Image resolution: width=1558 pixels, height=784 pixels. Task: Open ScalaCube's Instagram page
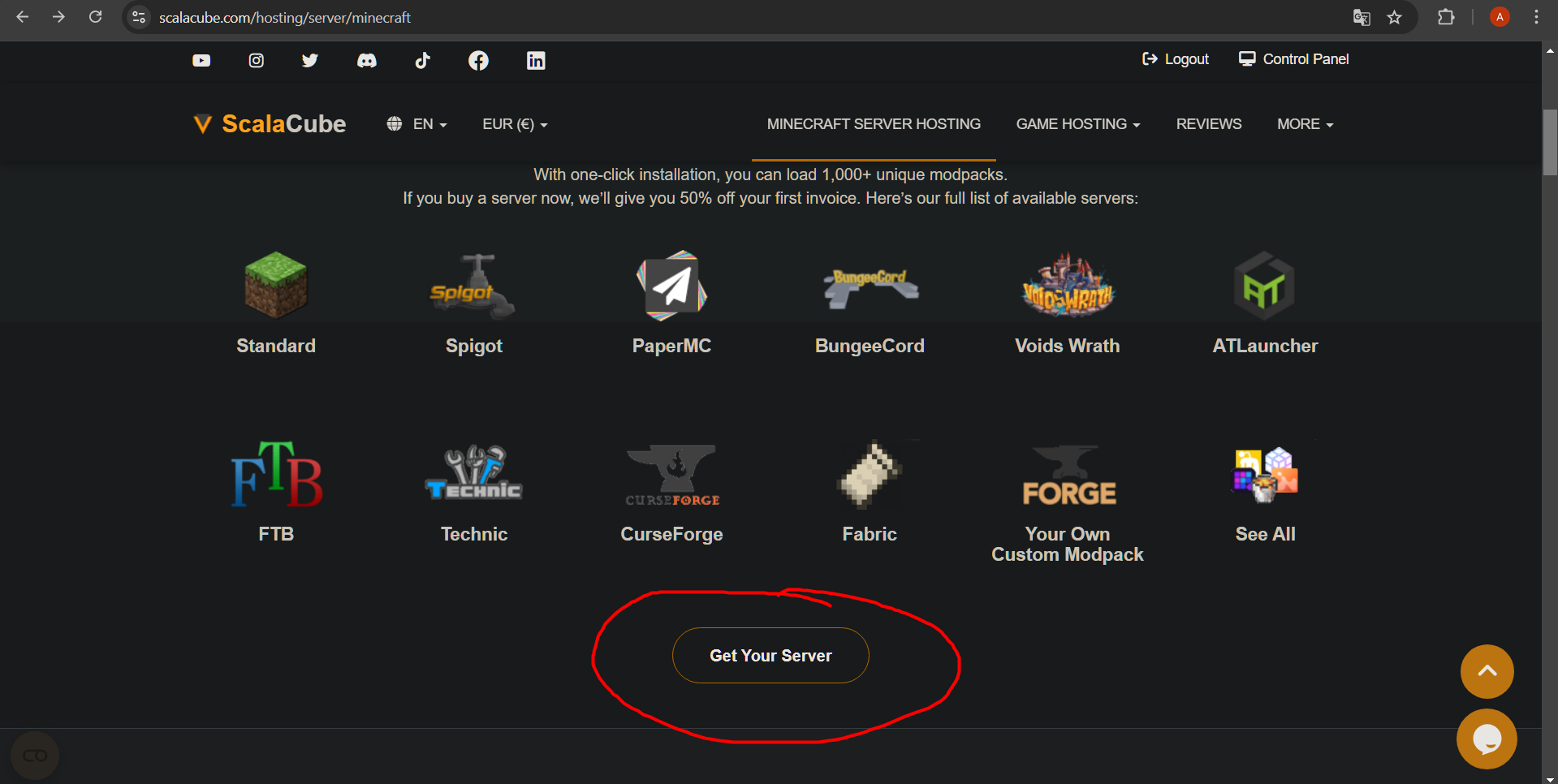point(256,60)
